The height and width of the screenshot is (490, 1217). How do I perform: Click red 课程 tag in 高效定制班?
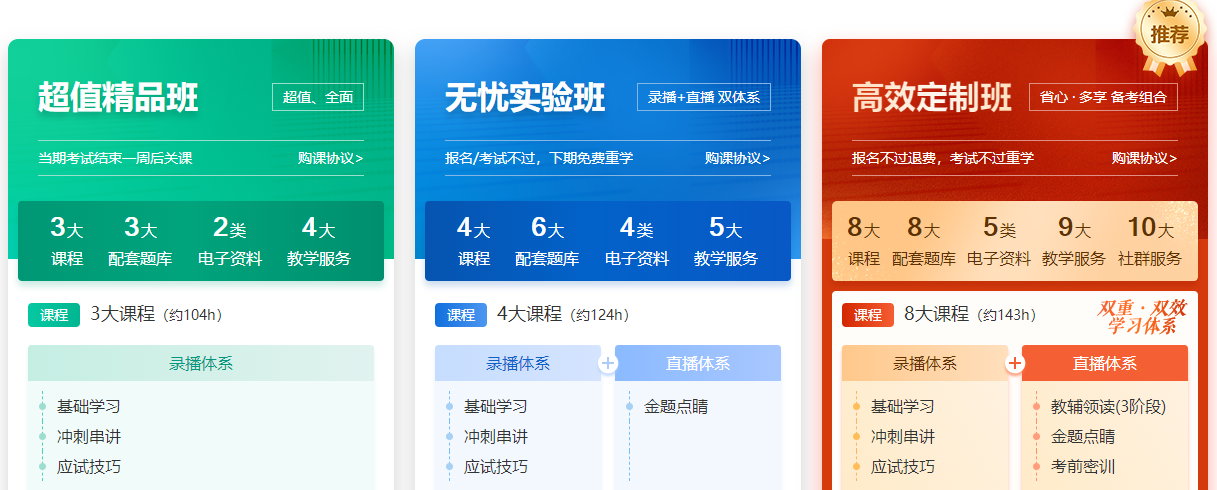pyautogui.click(x=868, y=315)
